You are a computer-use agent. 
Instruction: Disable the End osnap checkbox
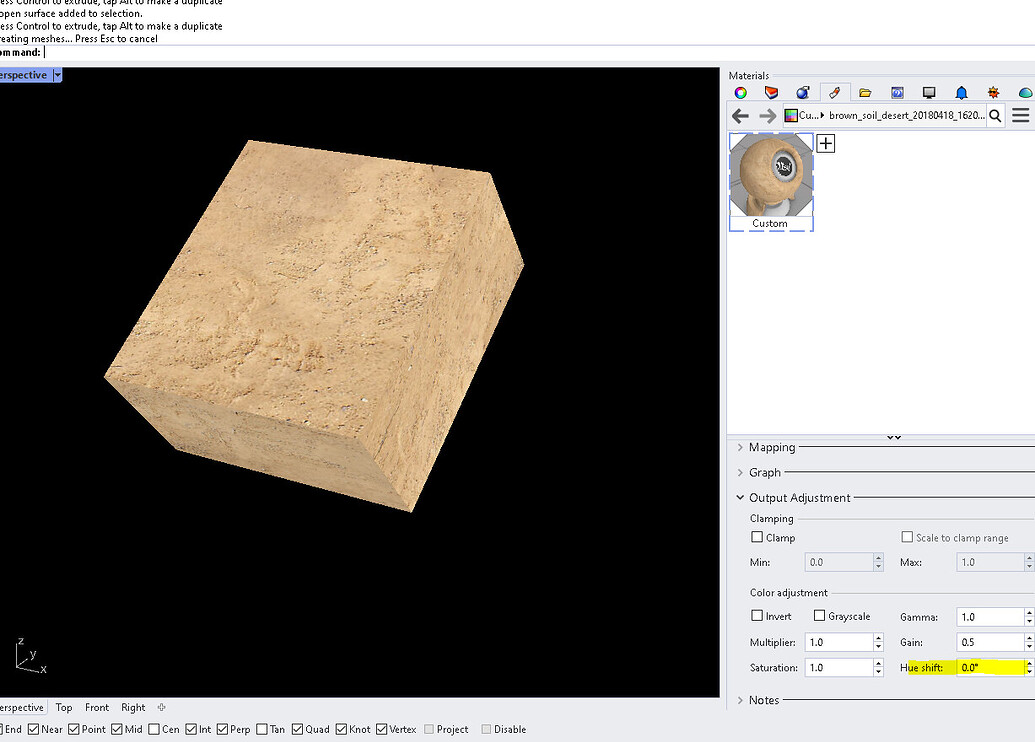click(4, 729)
